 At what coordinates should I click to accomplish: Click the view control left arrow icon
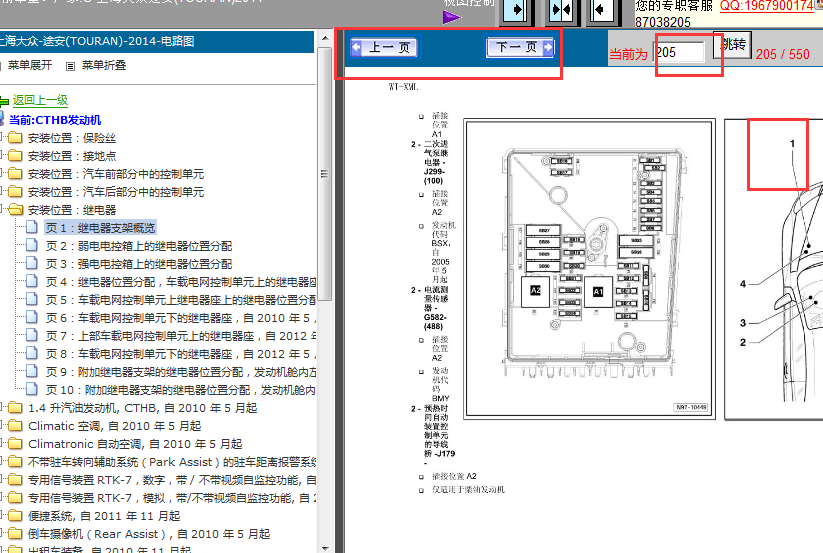click(600, 10)
